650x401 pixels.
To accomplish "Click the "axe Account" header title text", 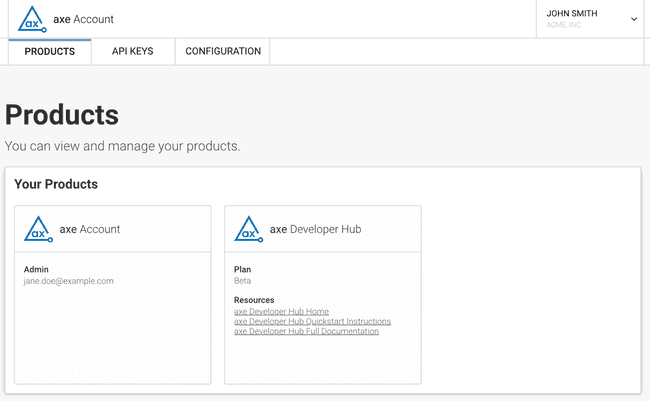I will [83, 19].
